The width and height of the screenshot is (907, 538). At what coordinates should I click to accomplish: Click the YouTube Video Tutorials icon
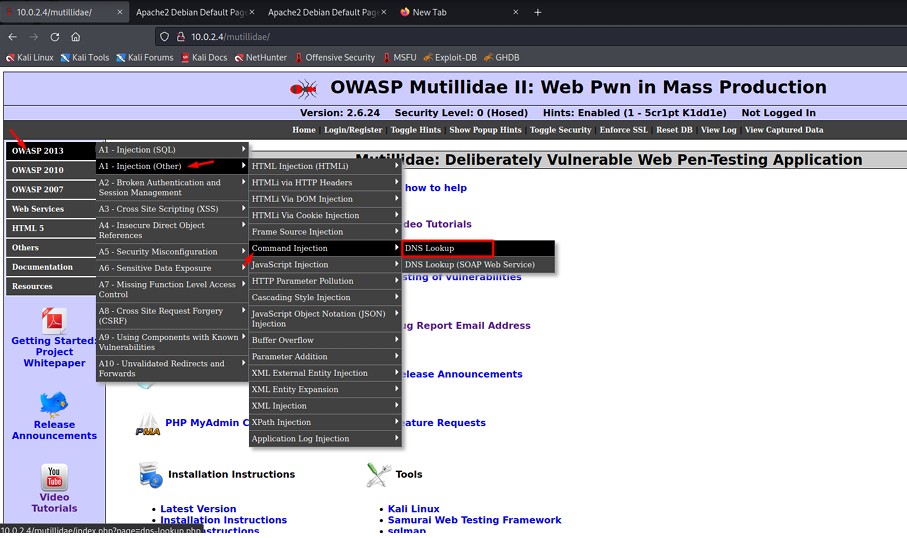click(x=54, y=477)
